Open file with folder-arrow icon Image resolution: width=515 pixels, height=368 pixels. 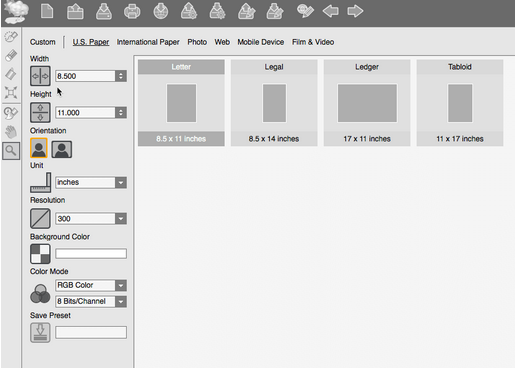pos(75,11)
